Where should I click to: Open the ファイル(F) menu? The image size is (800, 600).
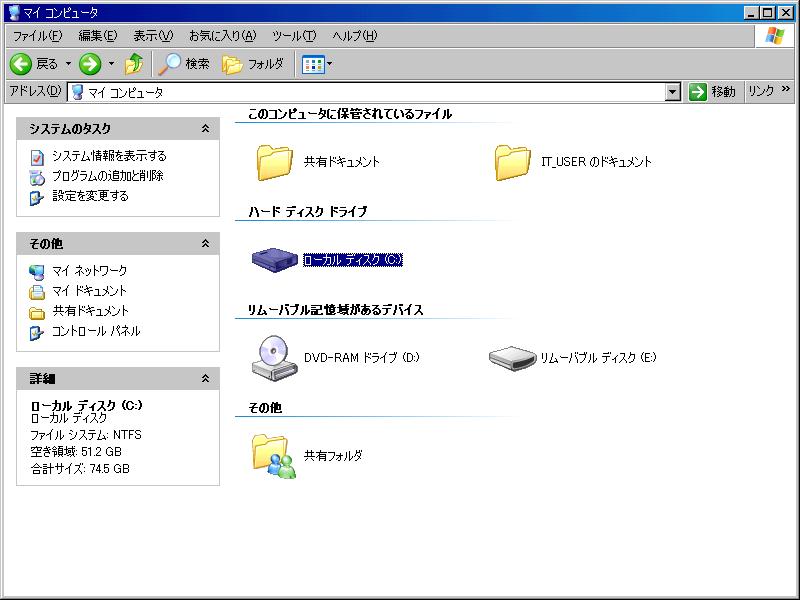[37, 36]
